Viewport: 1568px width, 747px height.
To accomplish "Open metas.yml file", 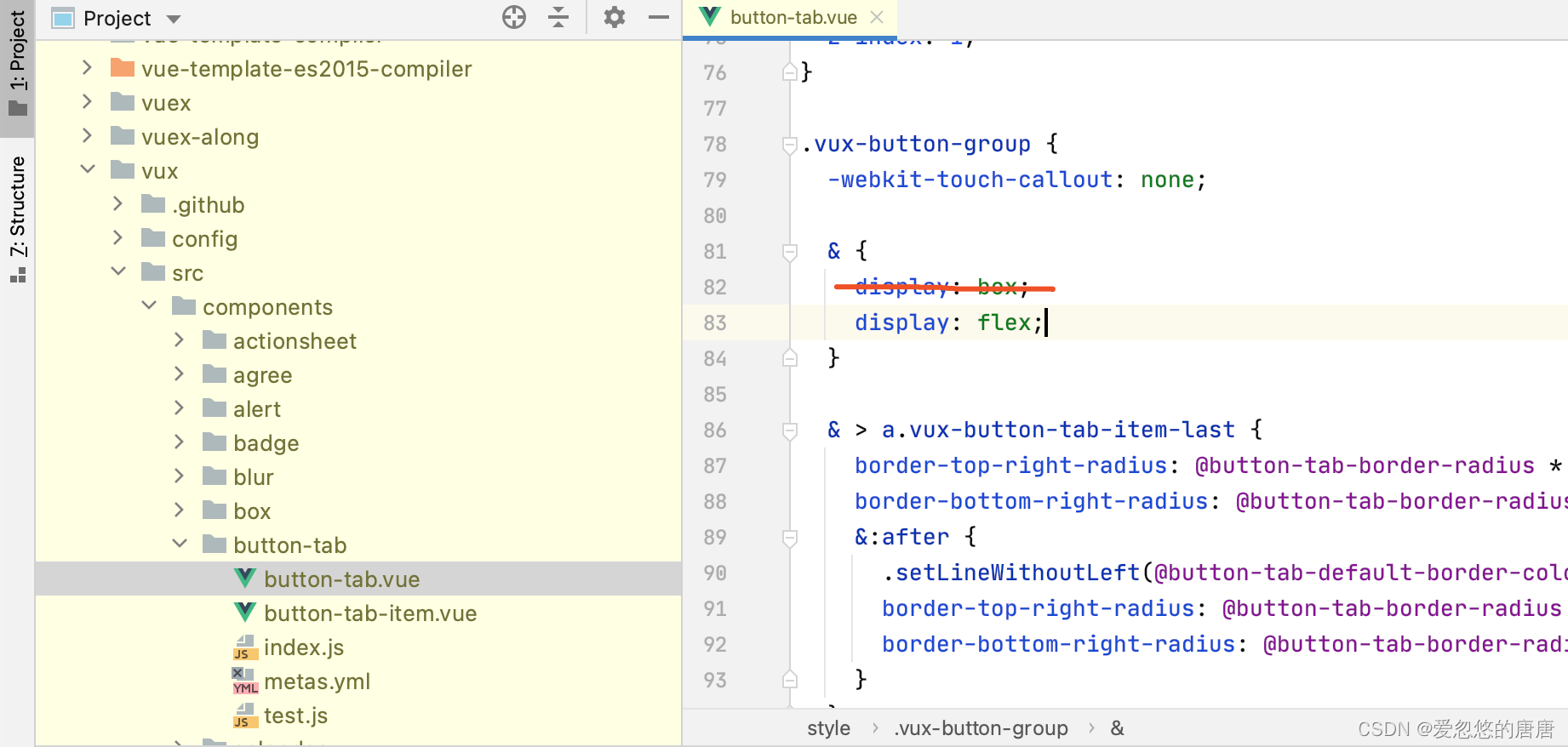I will click(x=317, y=681).
